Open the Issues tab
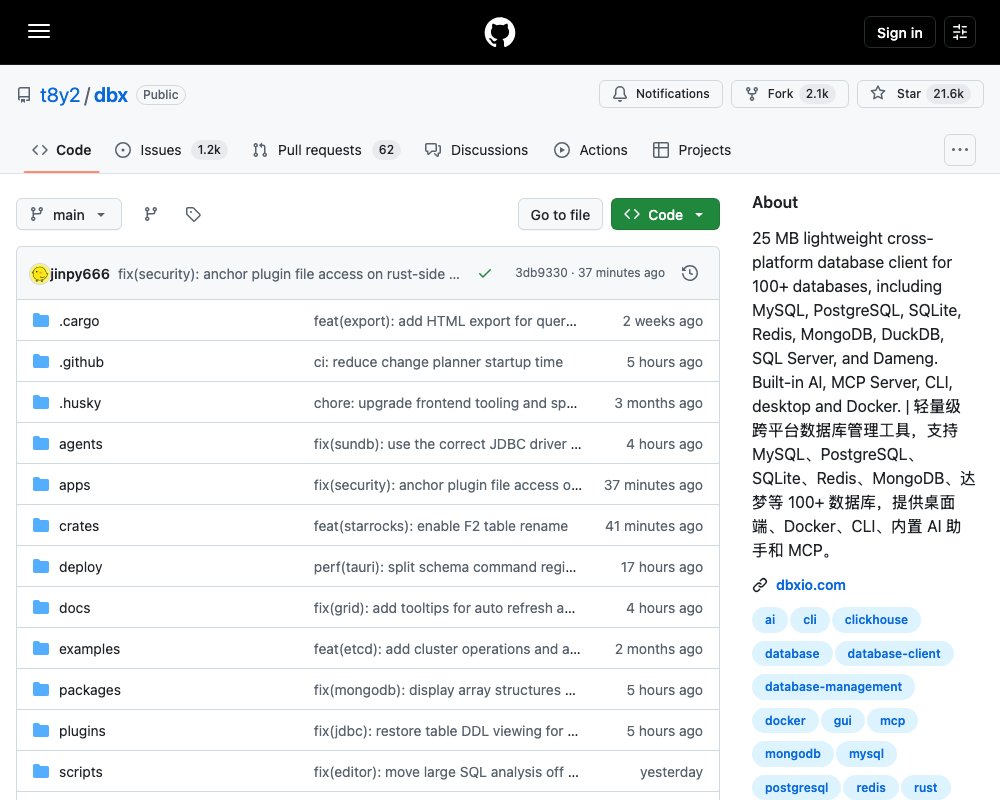The width and height of the screenshot is (1000, 800). coord(170,150)
